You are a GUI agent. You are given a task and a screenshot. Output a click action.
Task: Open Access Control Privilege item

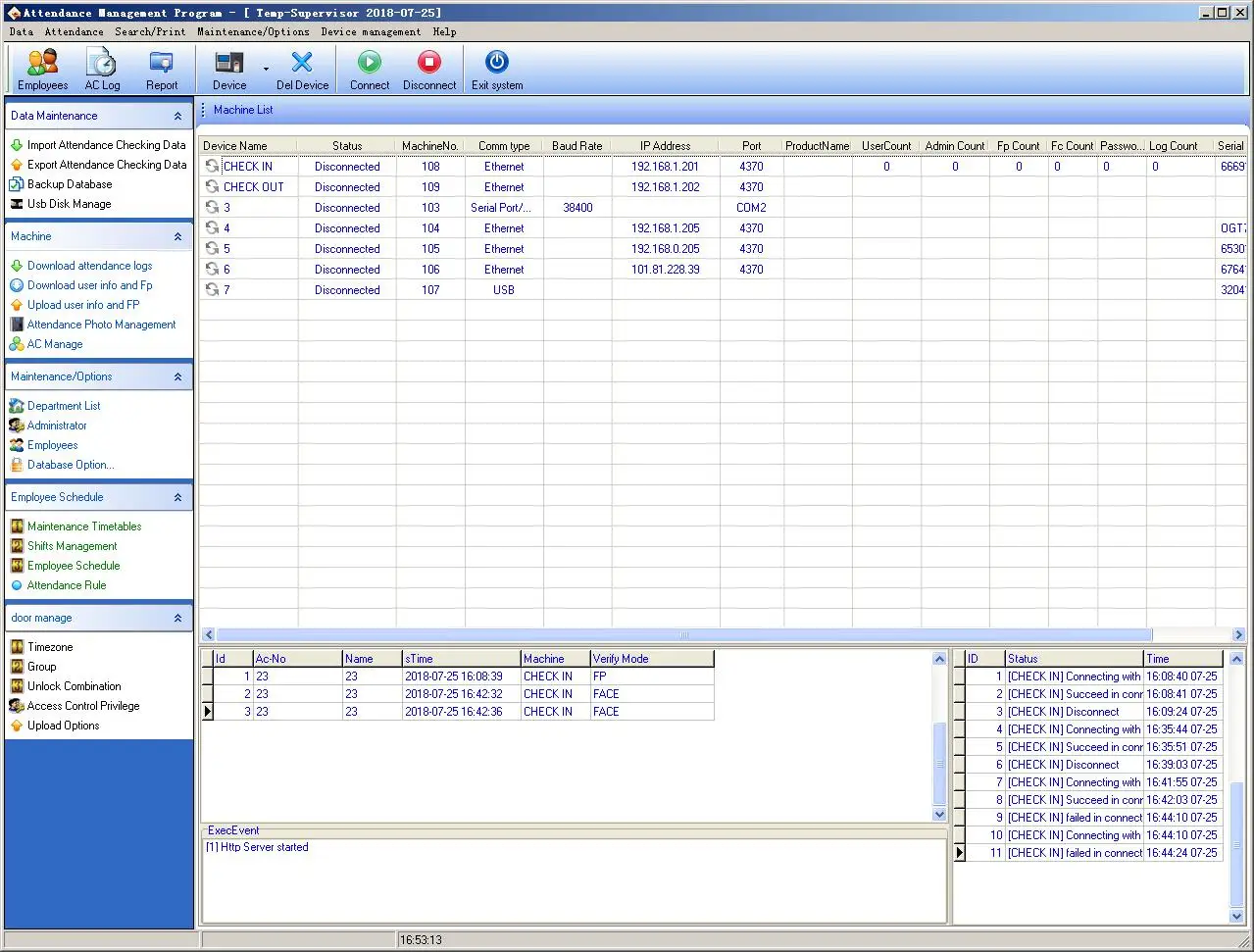[83, 706]
